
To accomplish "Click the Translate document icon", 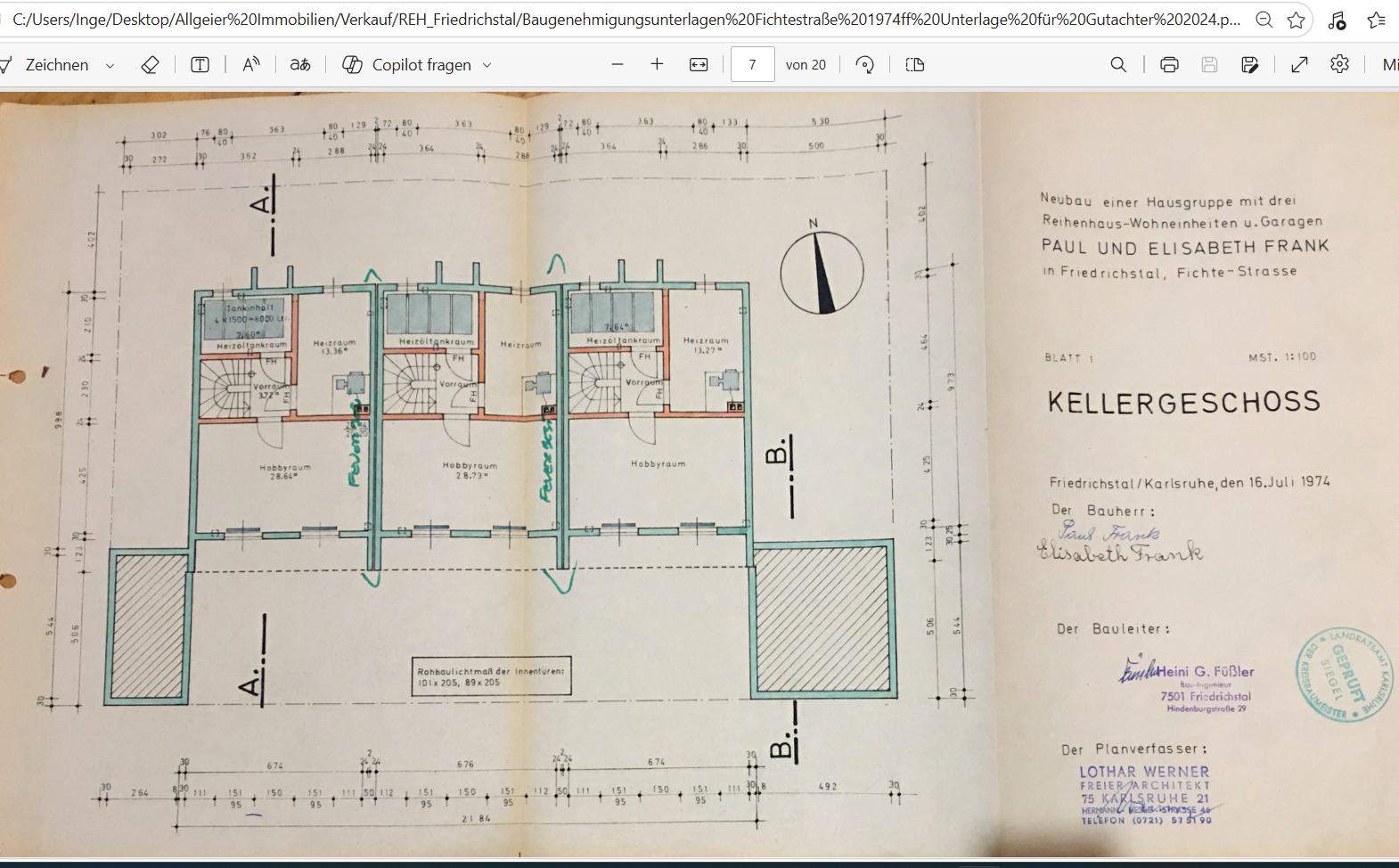I will (x=300, y=65).
